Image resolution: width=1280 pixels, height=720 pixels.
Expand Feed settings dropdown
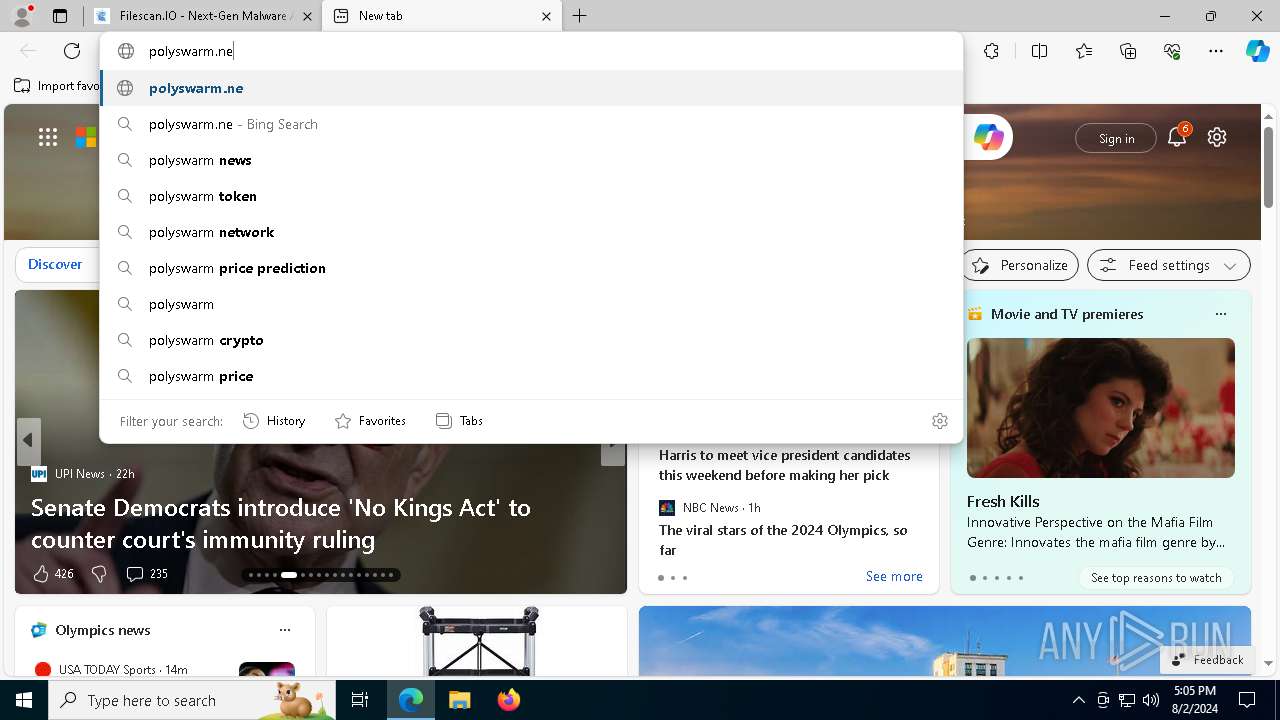pyautogui.click(x=1169, y=265)
